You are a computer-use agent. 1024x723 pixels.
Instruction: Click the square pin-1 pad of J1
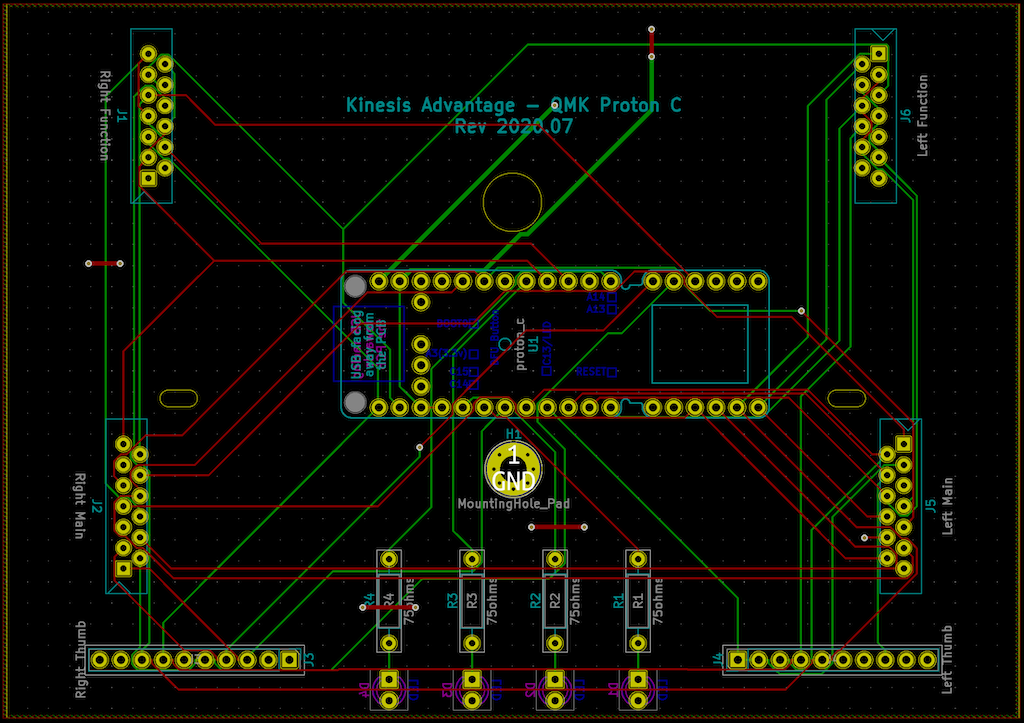[149, 178]
